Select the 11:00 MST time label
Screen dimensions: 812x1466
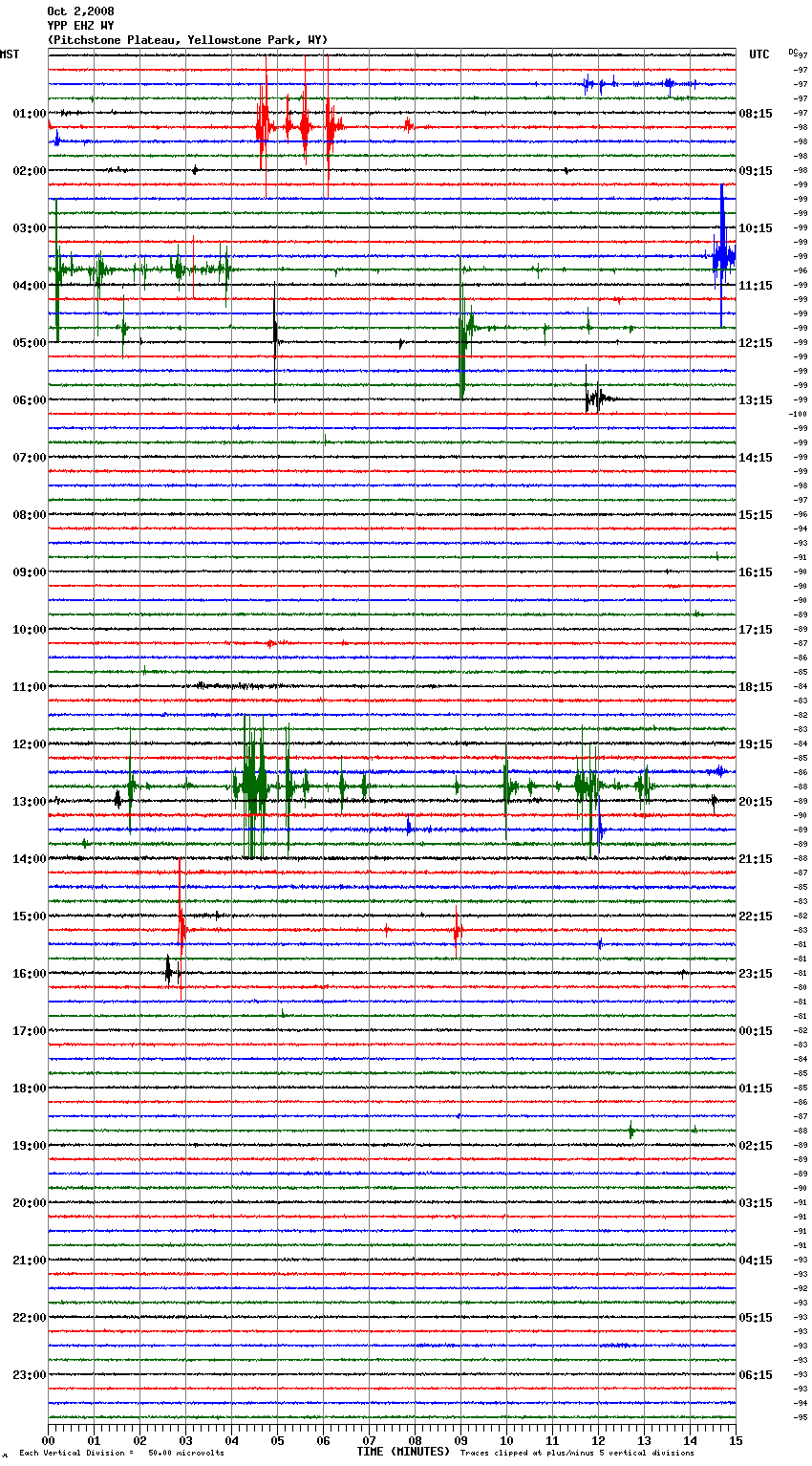(x=30, y=686)
